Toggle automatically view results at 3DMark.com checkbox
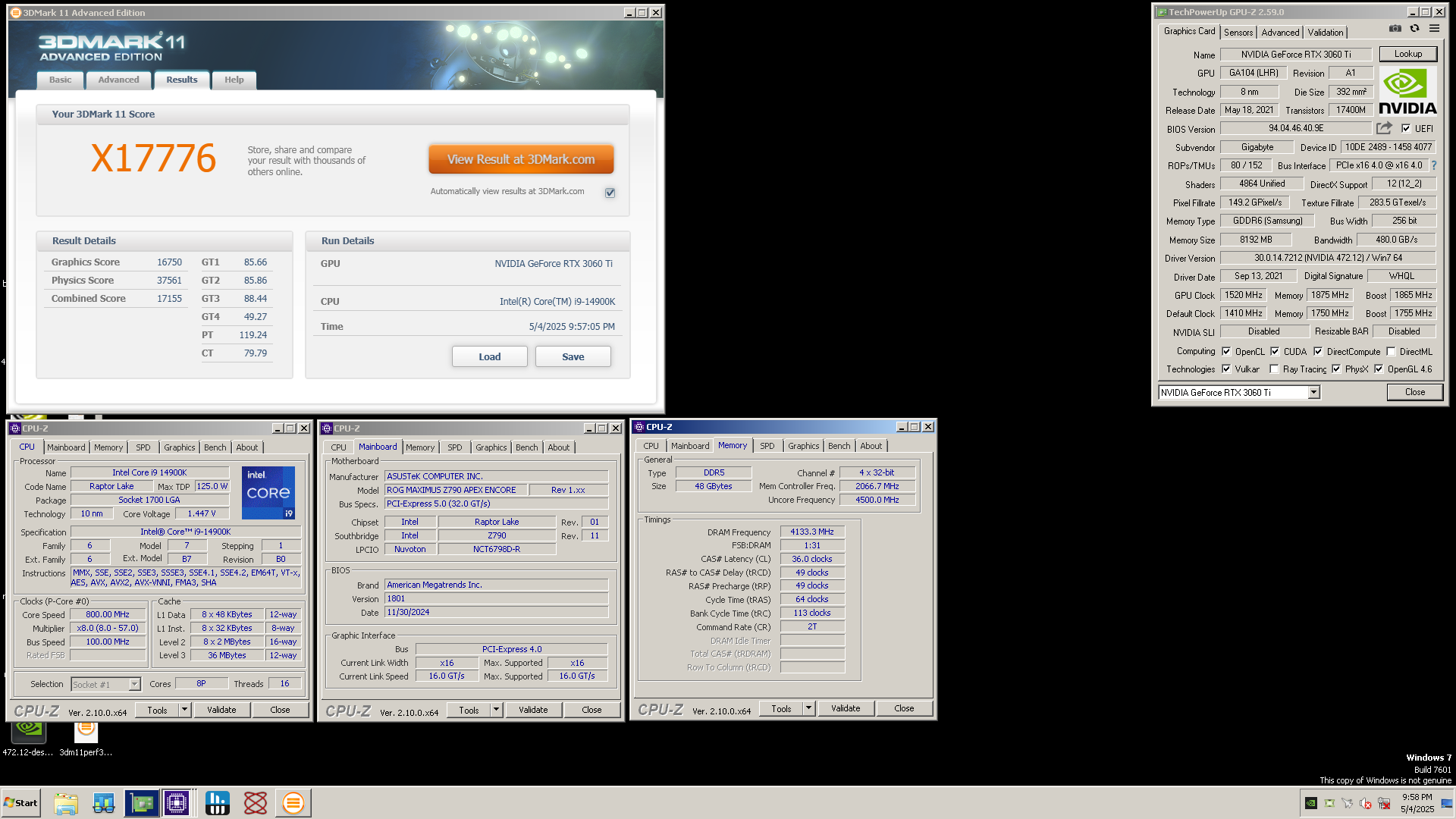 pos(610,193)
